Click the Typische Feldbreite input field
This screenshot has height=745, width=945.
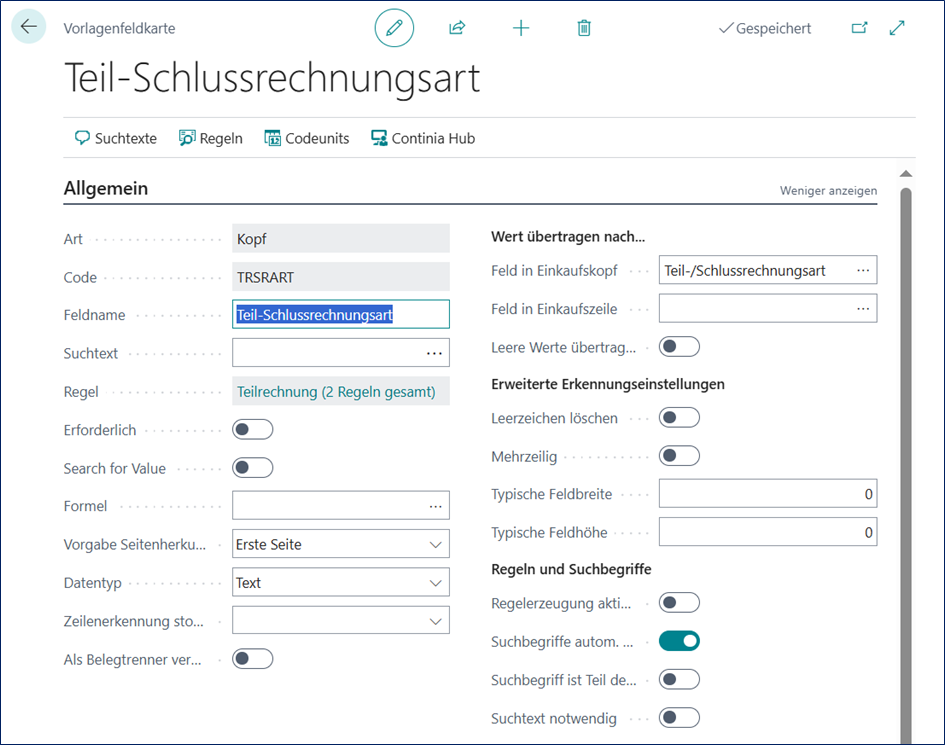[x=767, y=494]
